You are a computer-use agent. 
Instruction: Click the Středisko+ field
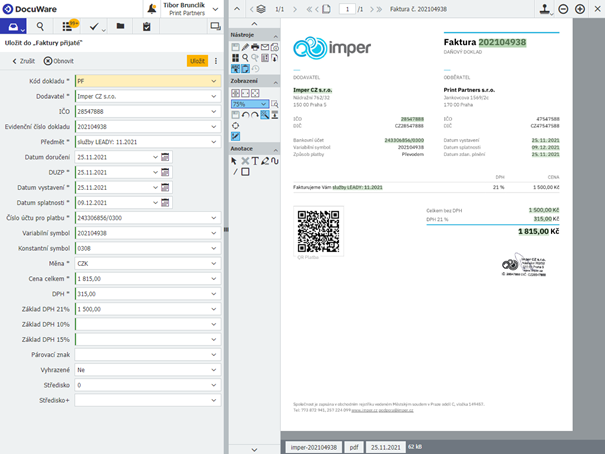coord(148,400)
